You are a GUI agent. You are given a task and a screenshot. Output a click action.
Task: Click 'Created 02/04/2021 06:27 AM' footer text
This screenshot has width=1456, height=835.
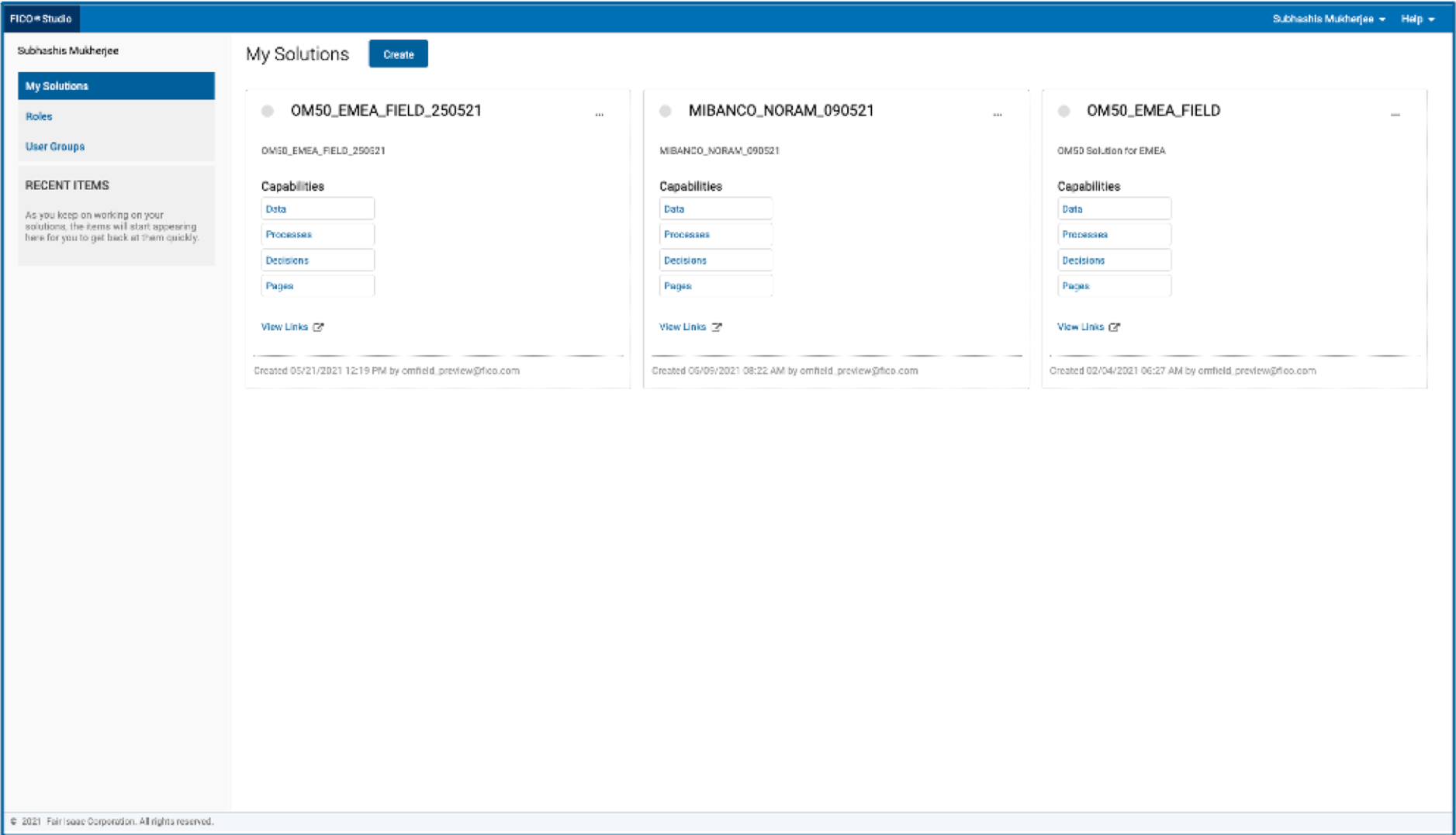coord(1183,371)
